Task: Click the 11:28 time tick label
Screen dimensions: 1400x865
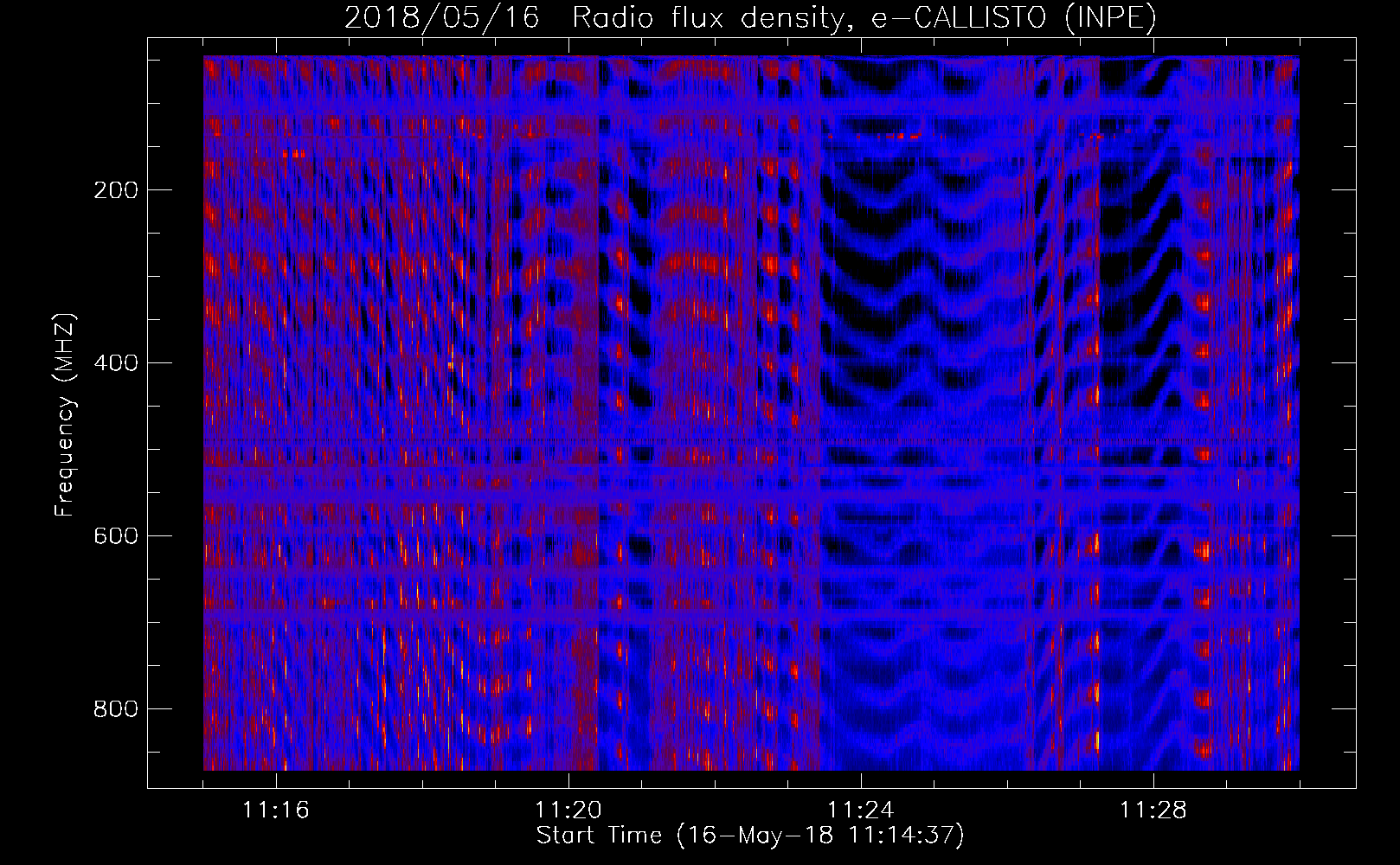Action: 1153,811
